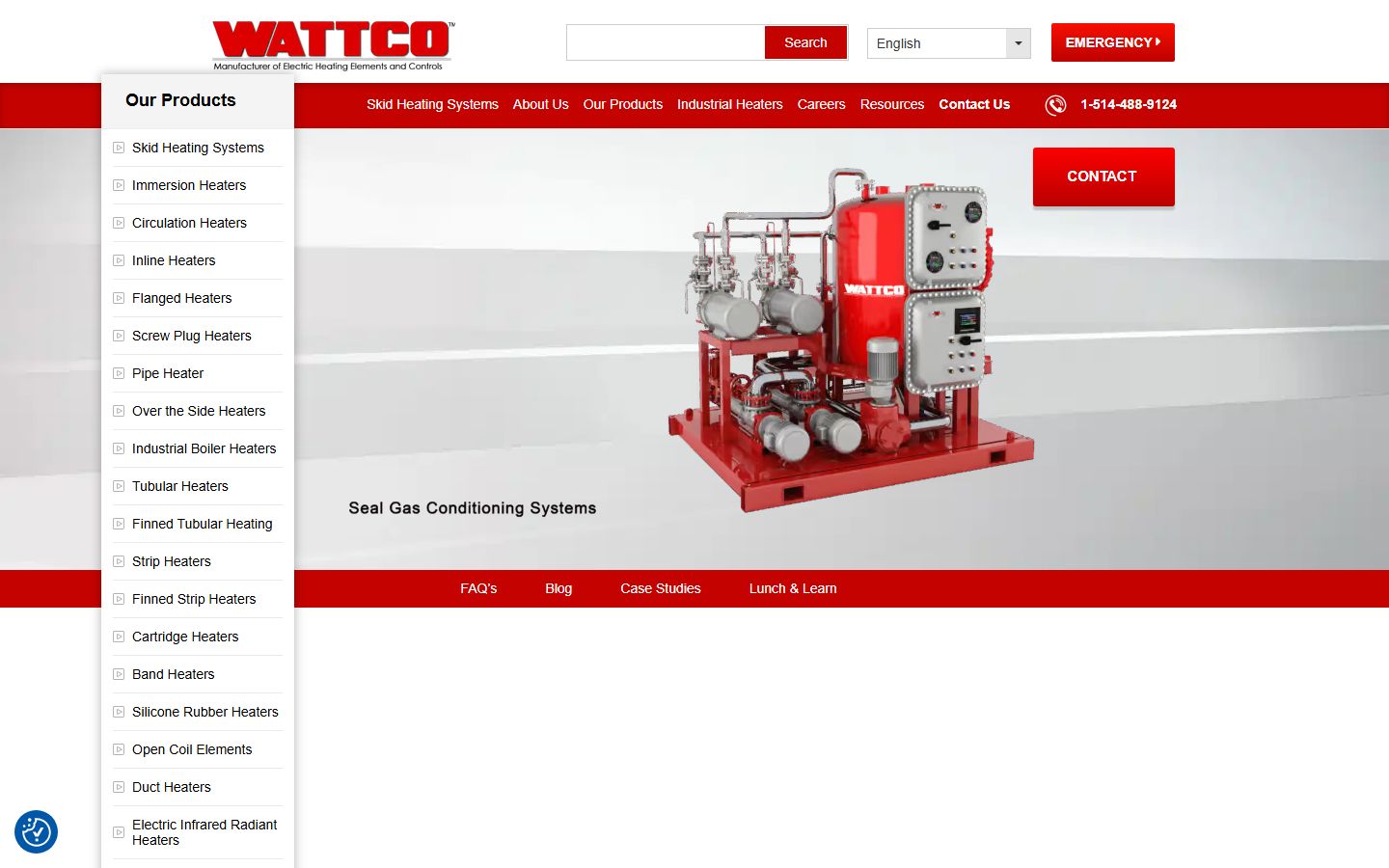Go to Open Coil Elements in the sidebar

[192, 749]
